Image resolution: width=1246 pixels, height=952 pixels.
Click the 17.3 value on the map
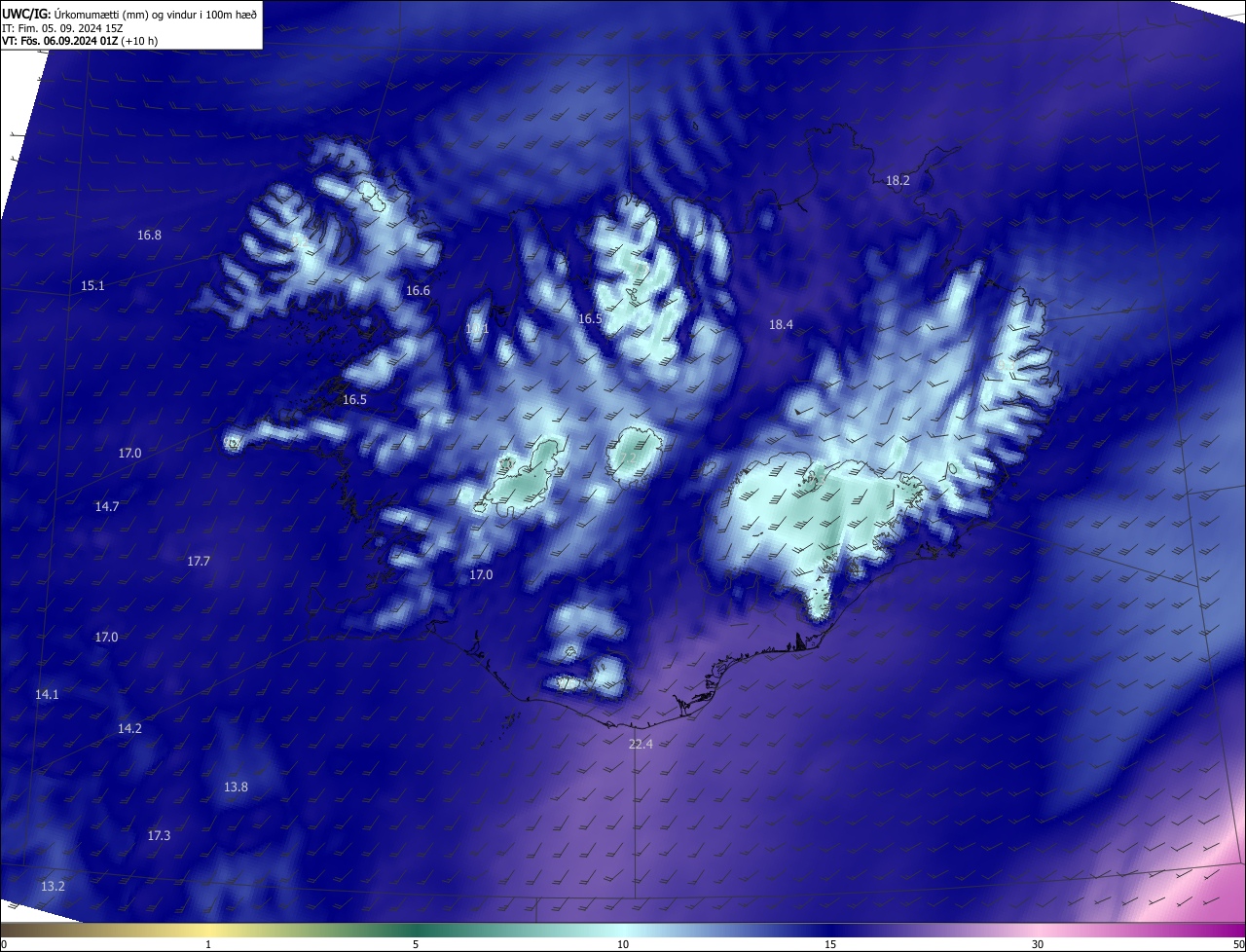pos(159,836)
